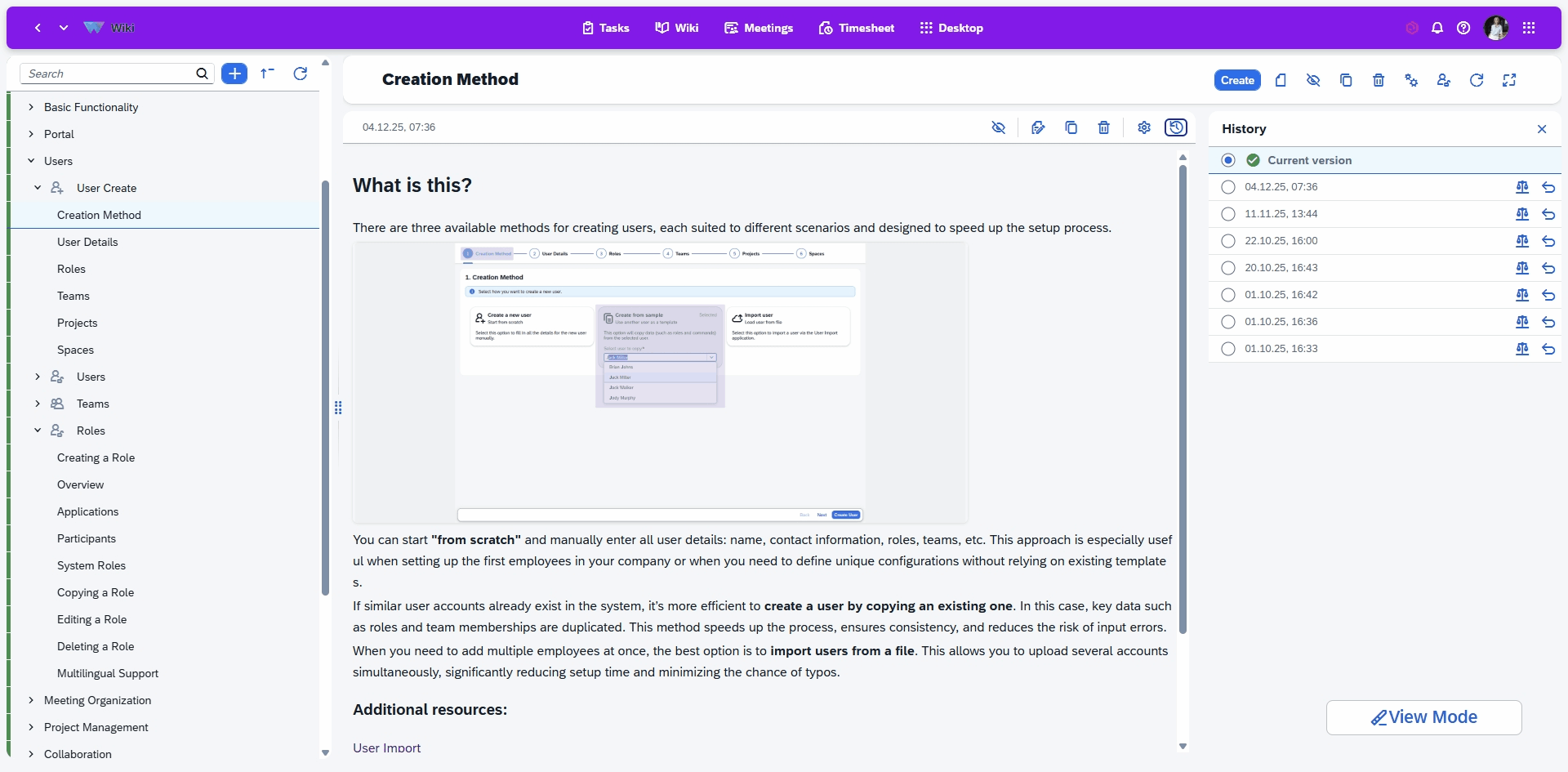Click the blue Create button
Viewport: 1568px width, 772px height.
1237,80
